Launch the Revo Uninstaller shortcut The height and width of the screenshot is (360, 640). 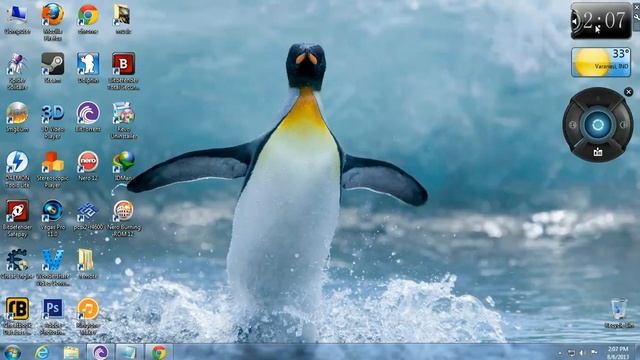(123, 120)
